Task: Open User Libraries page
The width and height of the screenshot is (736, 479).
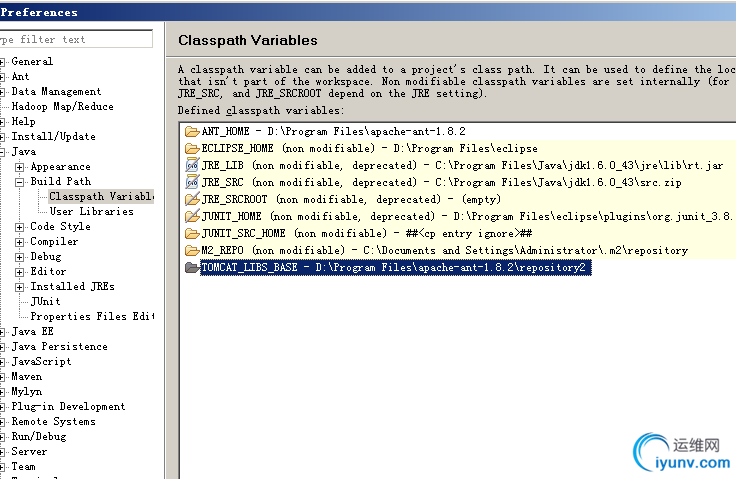Action: point(92,211)
